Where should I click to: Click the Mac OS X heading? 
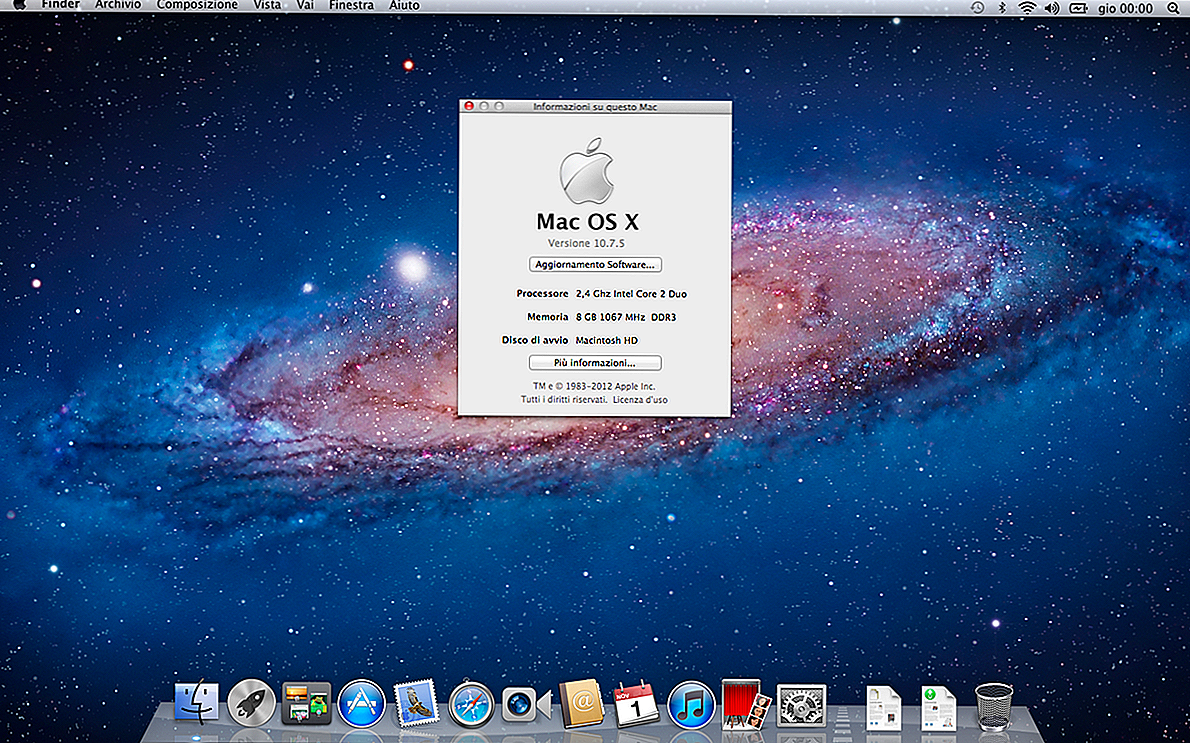click(x=587, y=222)
